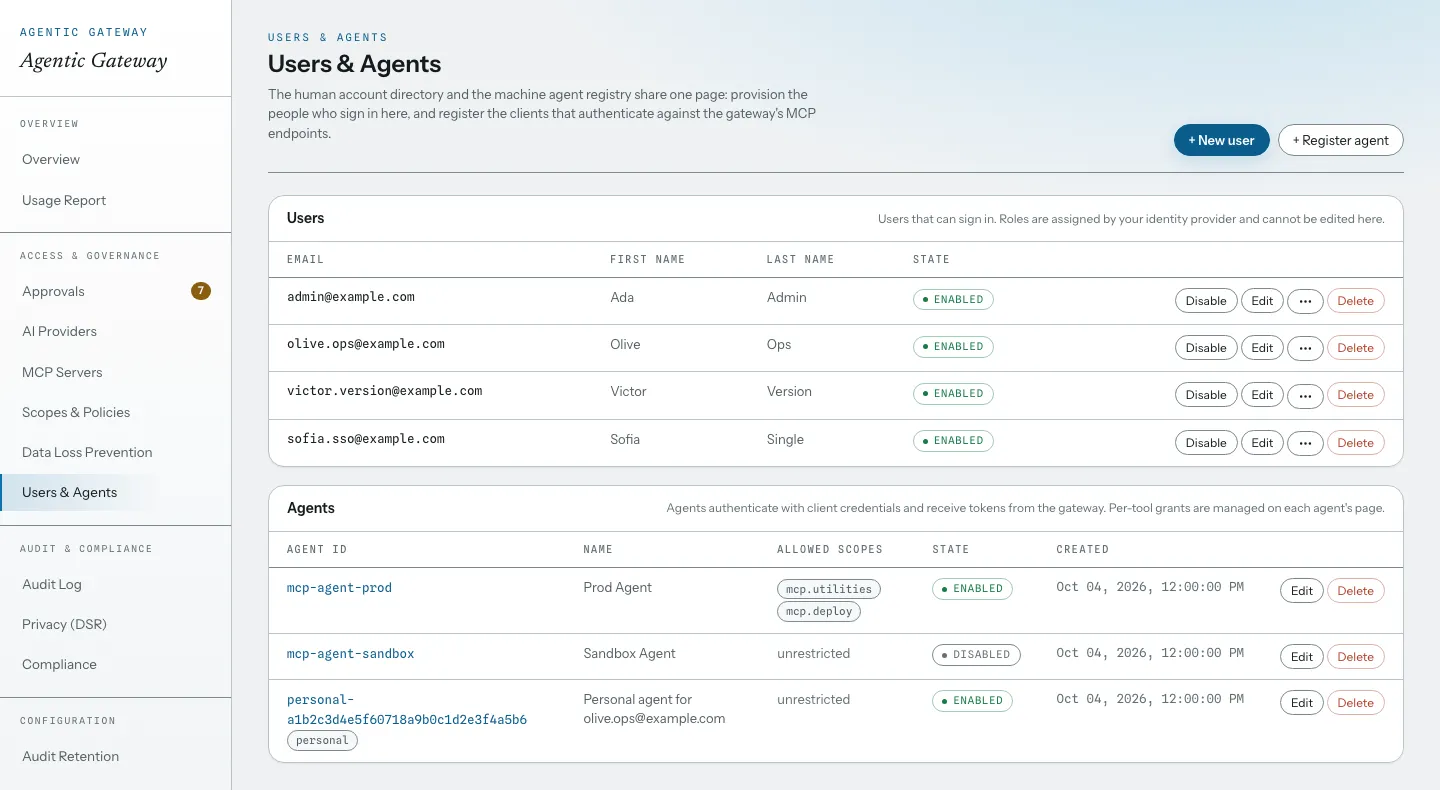Navigate to AI Providers
Viewport: 1440px width, 790px height.
116,331
